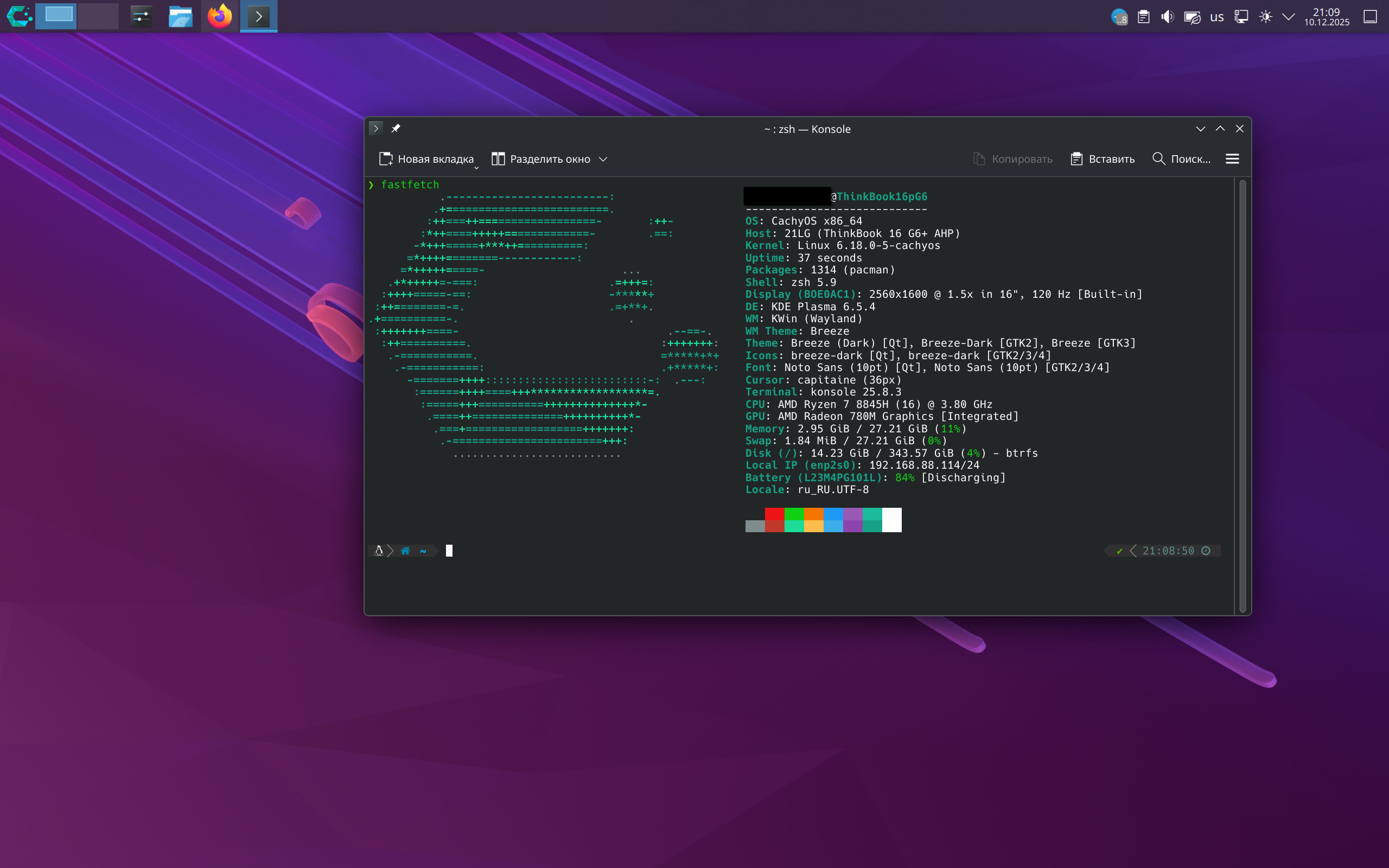
Task: Expand hidden system tray icons arrow
Action: [x=1289, y=17]
